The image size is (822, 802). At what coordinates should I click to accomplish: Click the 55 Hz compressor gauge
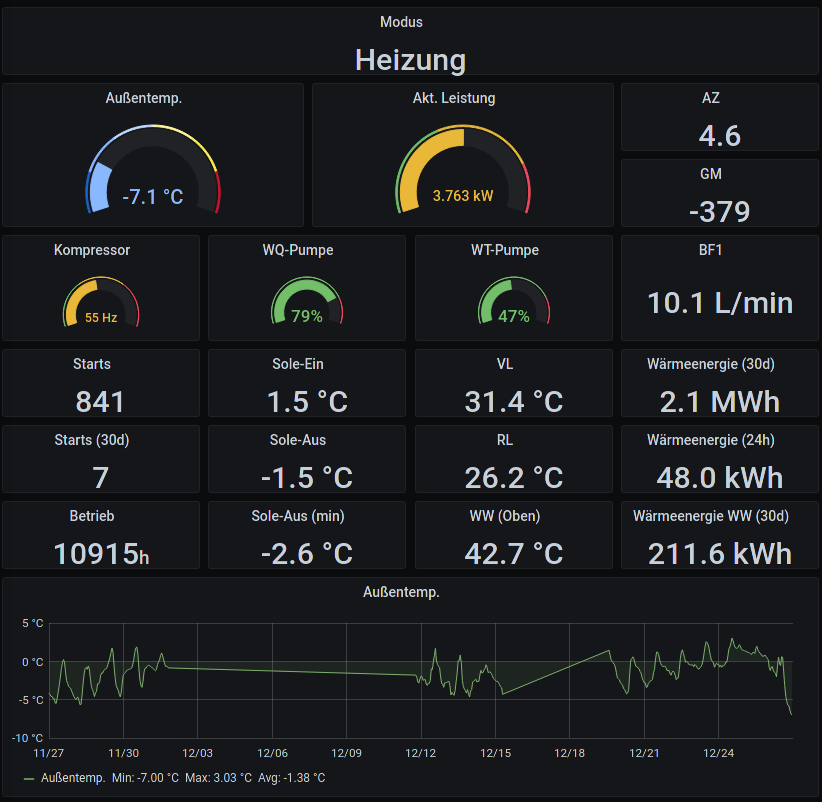(101, 301)
